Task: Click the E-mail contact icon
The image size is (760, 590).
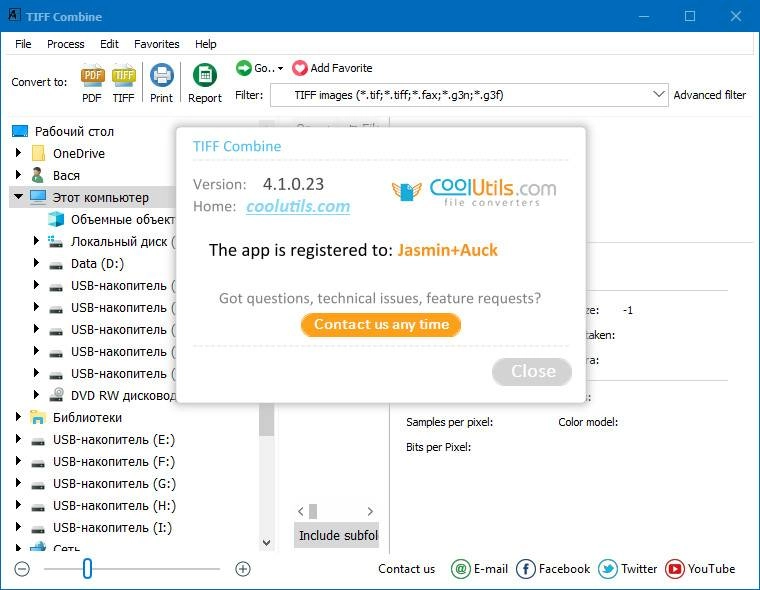Action: click(x=460, y=569)
